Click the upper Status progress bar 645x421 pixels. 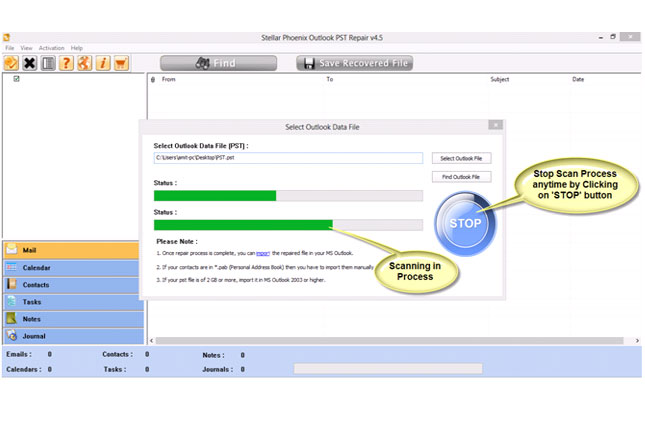[288, 195]
